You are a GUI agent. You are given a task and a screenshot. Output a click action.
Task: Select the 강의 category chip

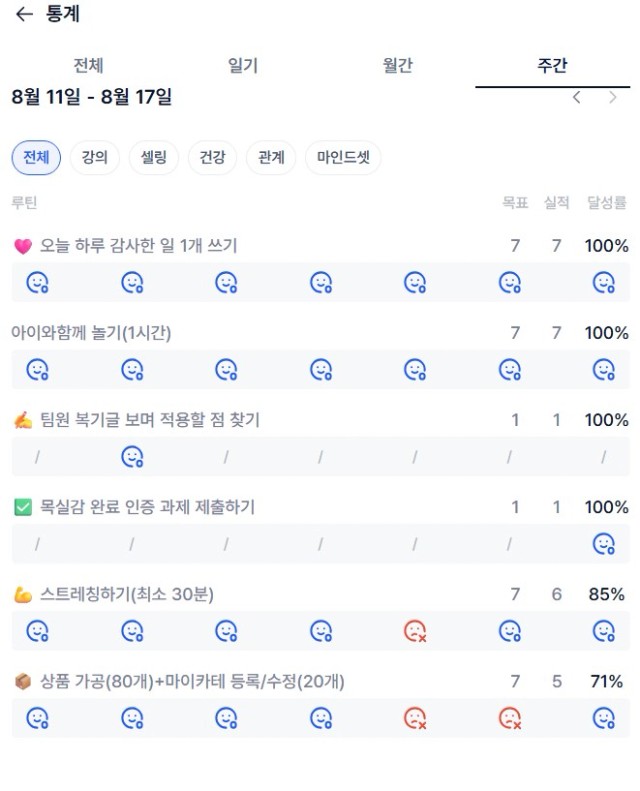(x=95, y=157)
